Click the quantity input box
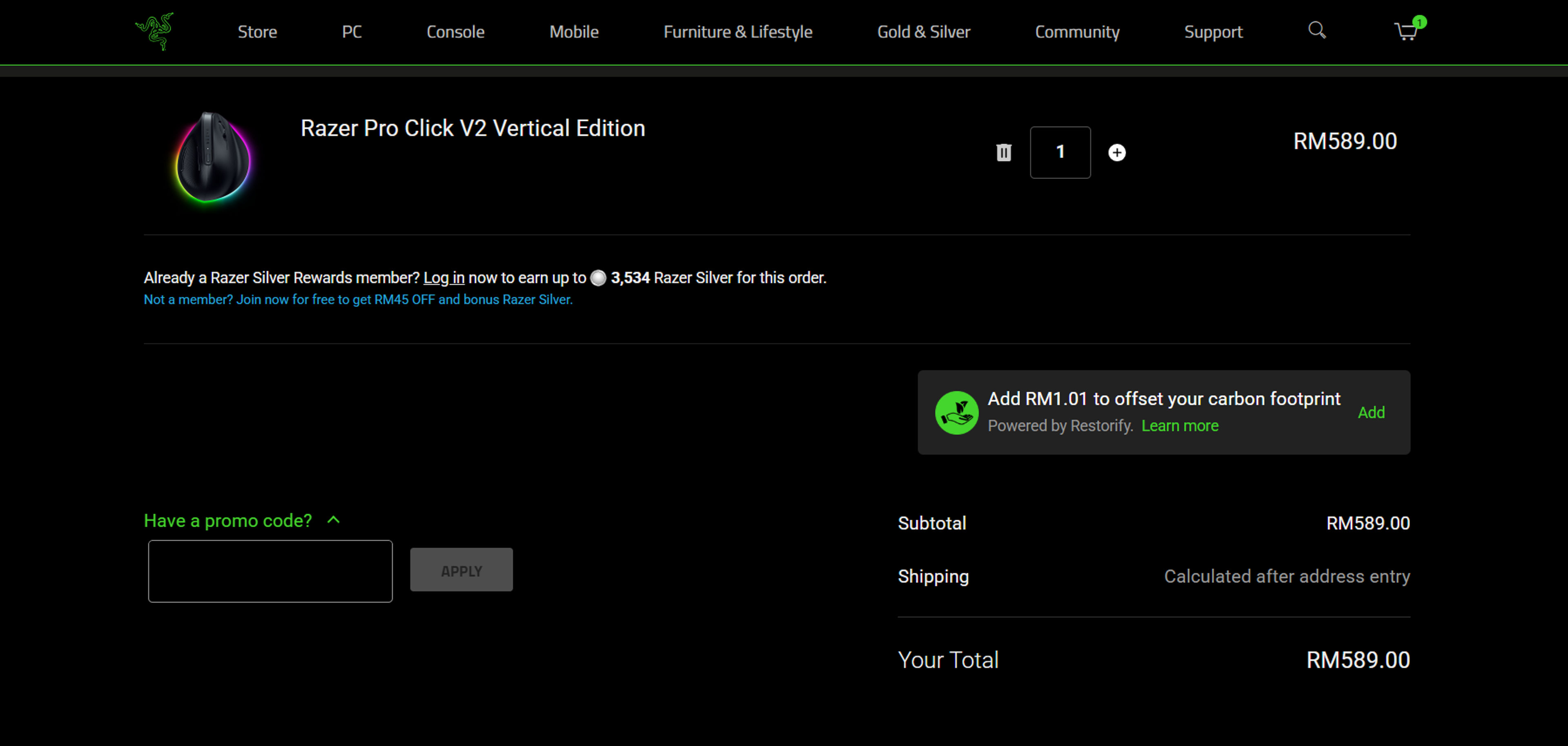 [1060, 152]
